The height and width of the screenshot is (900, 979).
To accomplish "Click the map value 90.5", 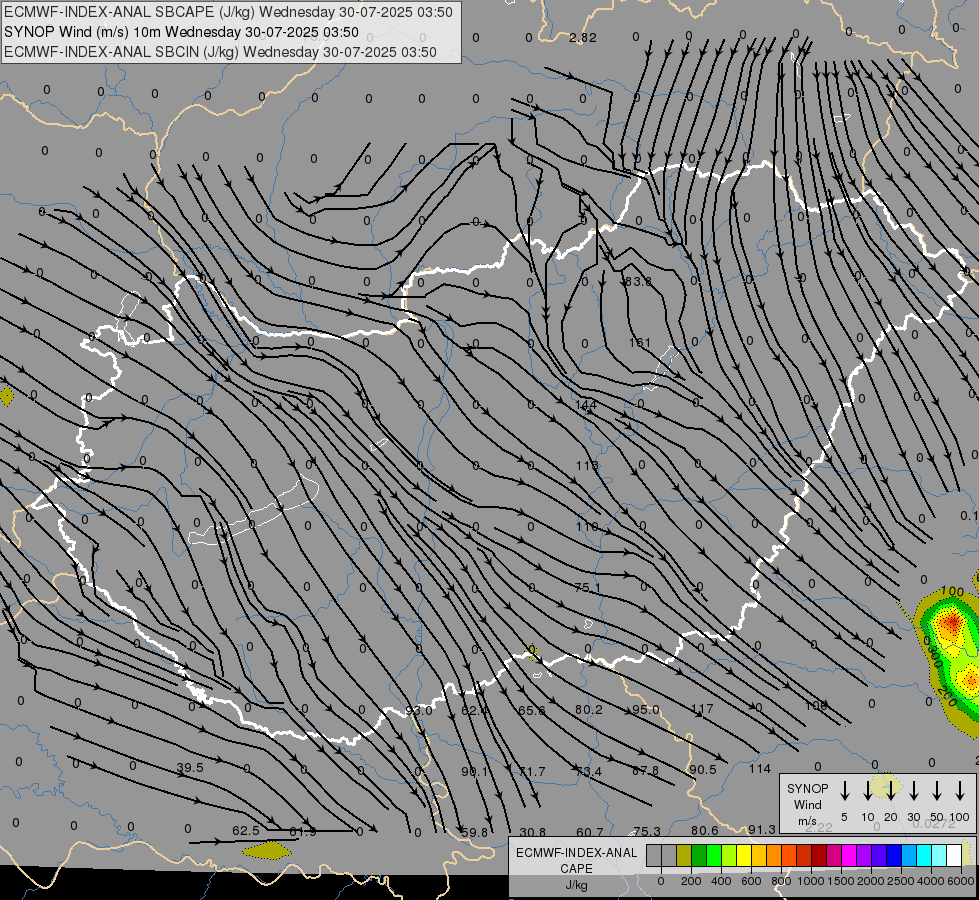I will (702, 770).
